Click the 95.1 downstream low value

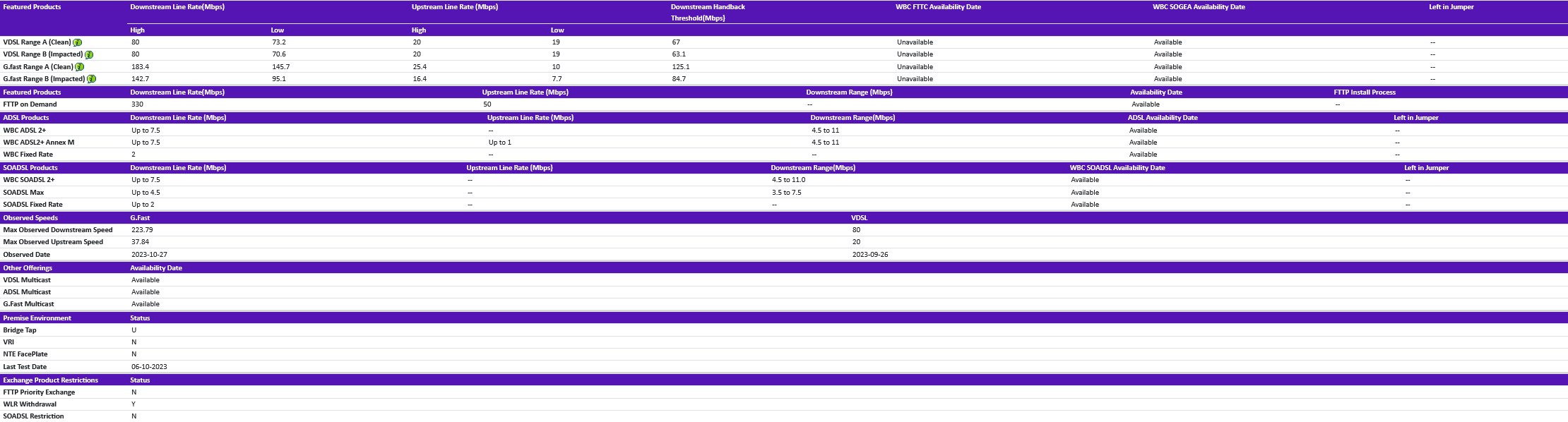tap(279, 79)
